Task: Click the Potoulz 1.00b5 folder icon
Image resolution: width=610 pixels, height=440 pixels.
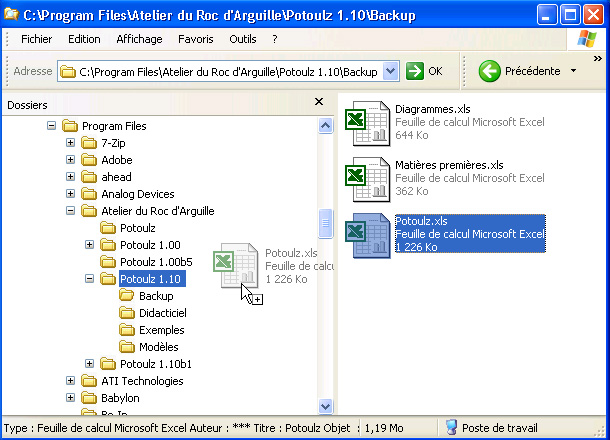Action: coord(108,262)
